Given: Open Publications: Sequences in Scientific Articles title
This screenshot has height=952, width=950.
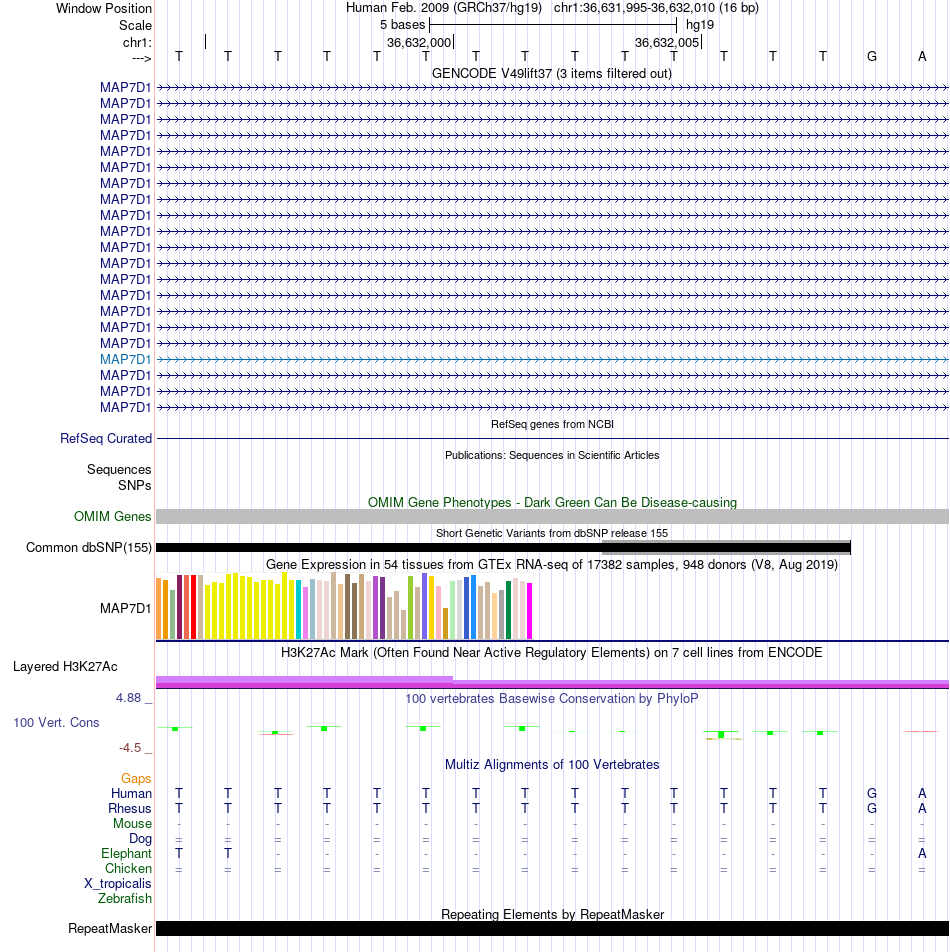Looking at the screenshot, I should point(552,455).
